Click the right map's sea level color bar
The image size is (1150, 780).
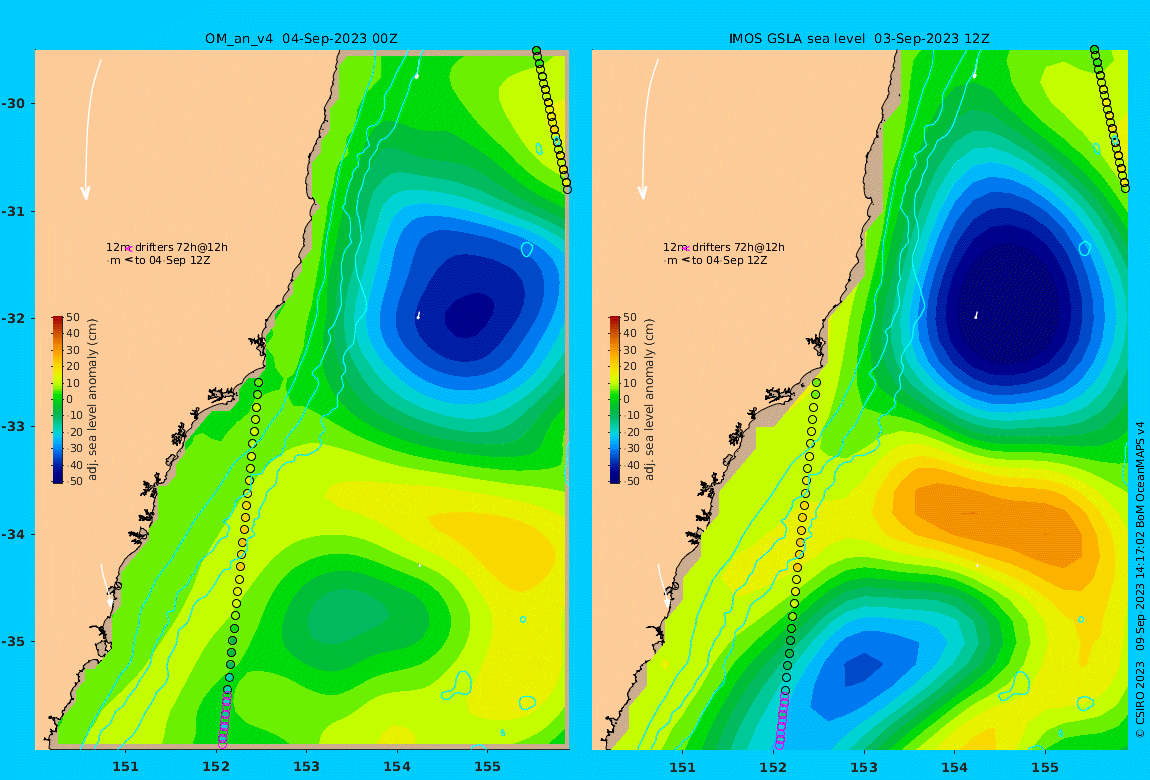tap(615, 400)
